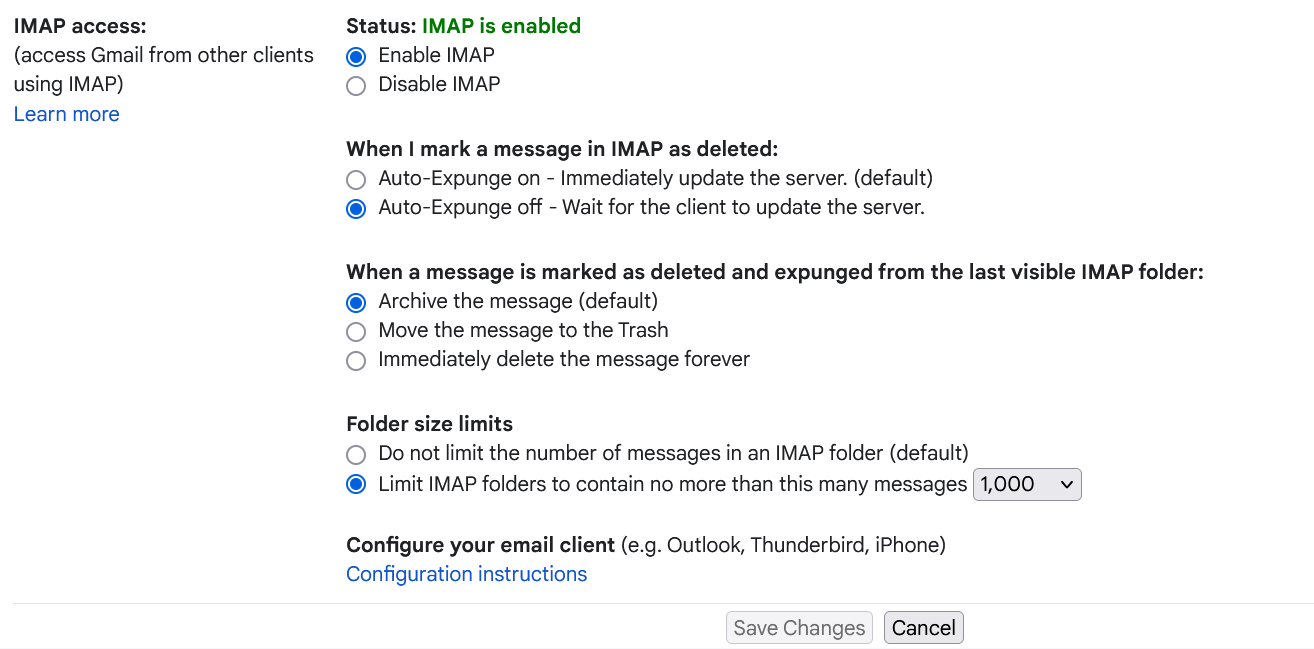The width and height of the screenshot is (1314, 649).
Task: Click the green IMAP is enabled status text
Action: (x=501, y=26)
